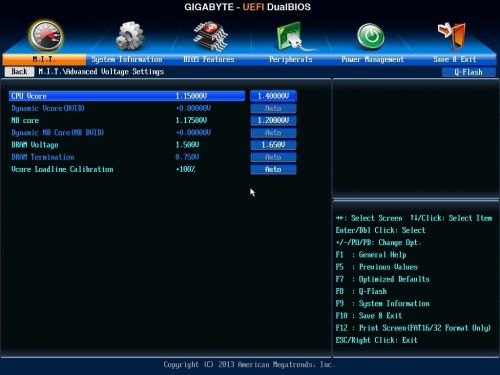Click the F9 System Information hint
The image size is (500, 375).
coord(383,304)
